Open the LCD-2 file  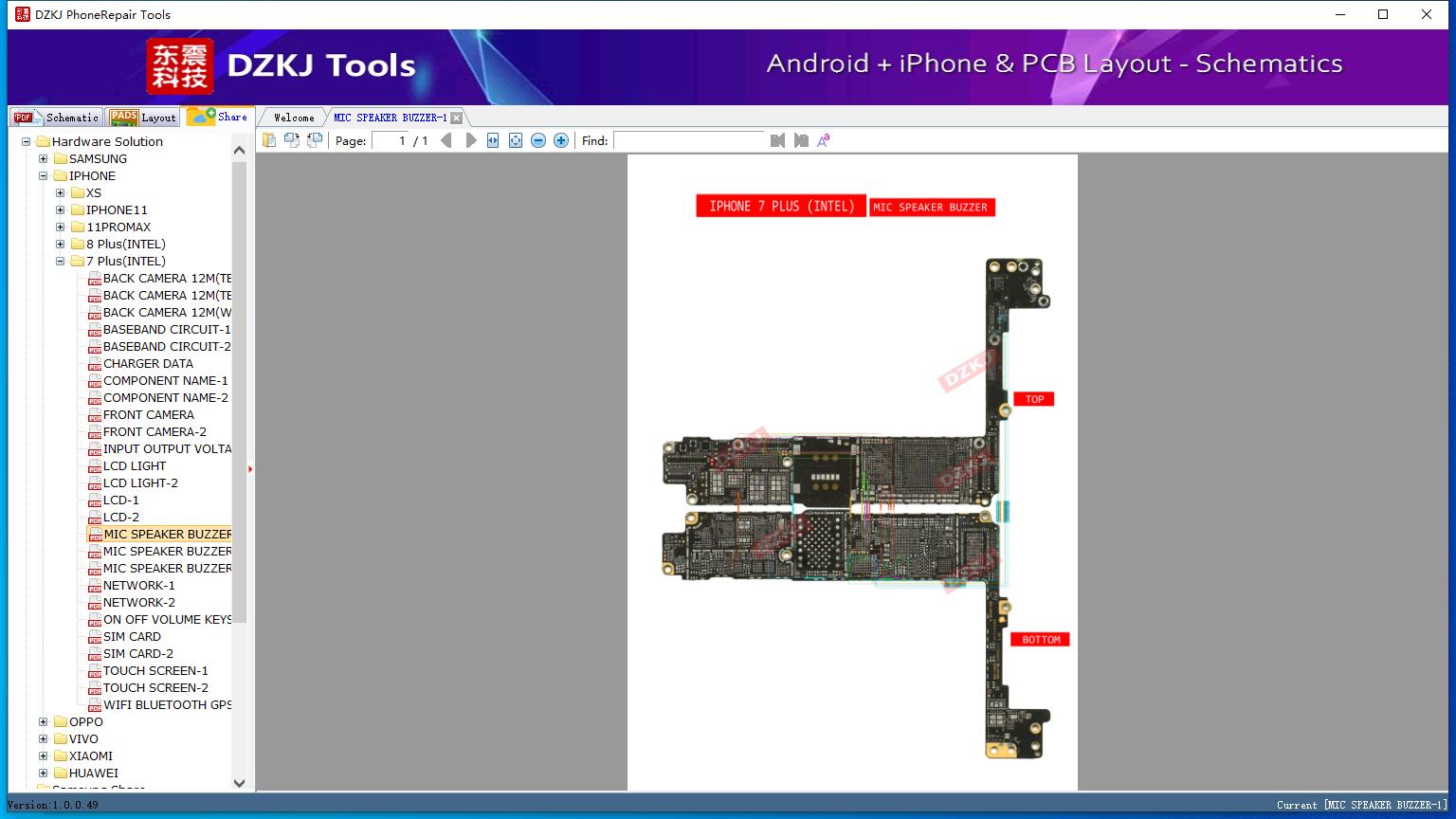click(x=121, y=518)
